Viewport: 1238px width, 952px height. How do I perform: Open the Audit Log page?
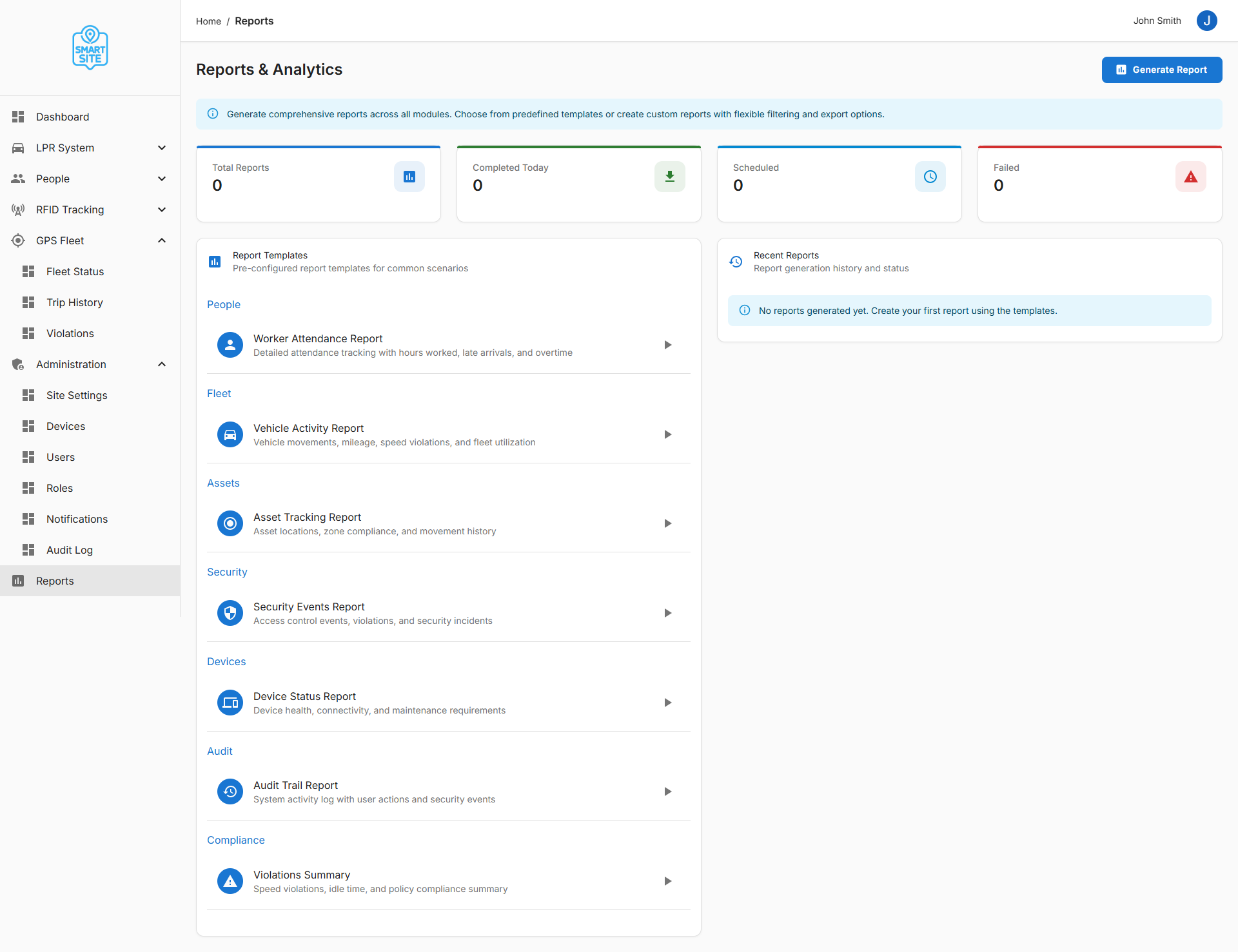tap(69, 550)
